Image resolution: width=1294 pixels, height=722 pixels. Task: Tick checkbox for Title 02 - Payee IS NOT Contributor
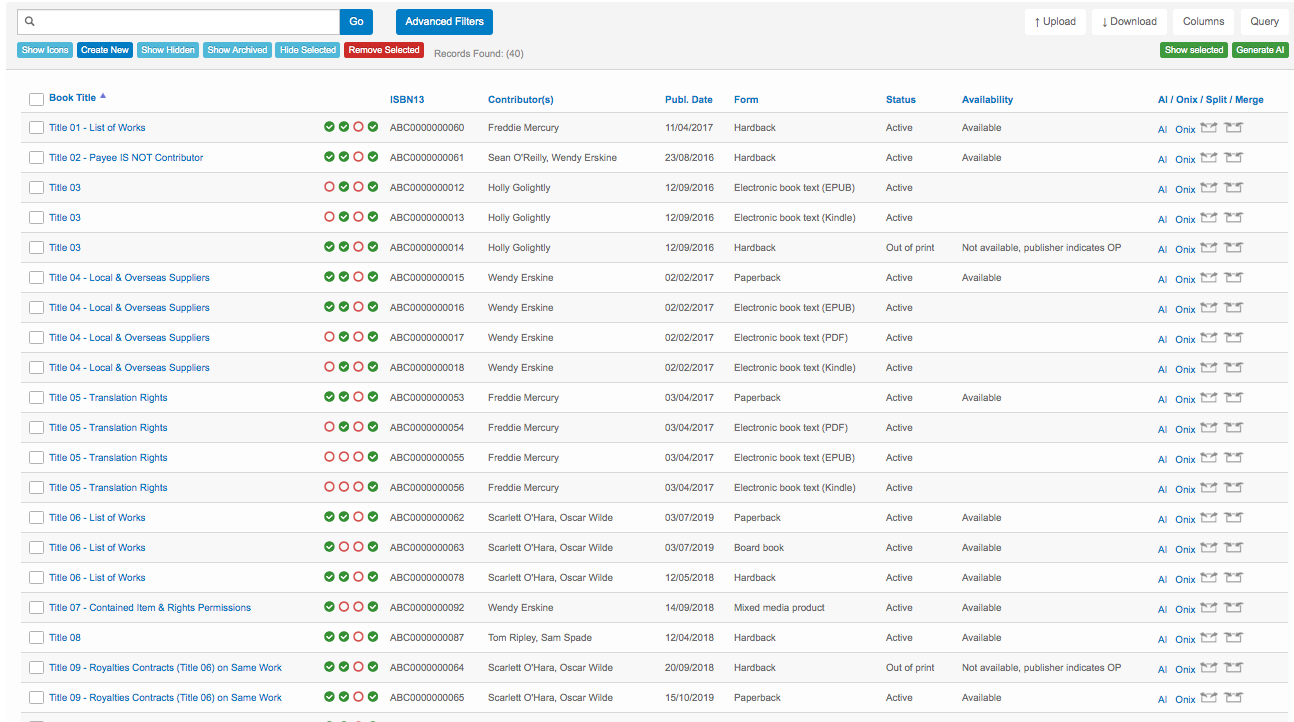tap(36, 158)
